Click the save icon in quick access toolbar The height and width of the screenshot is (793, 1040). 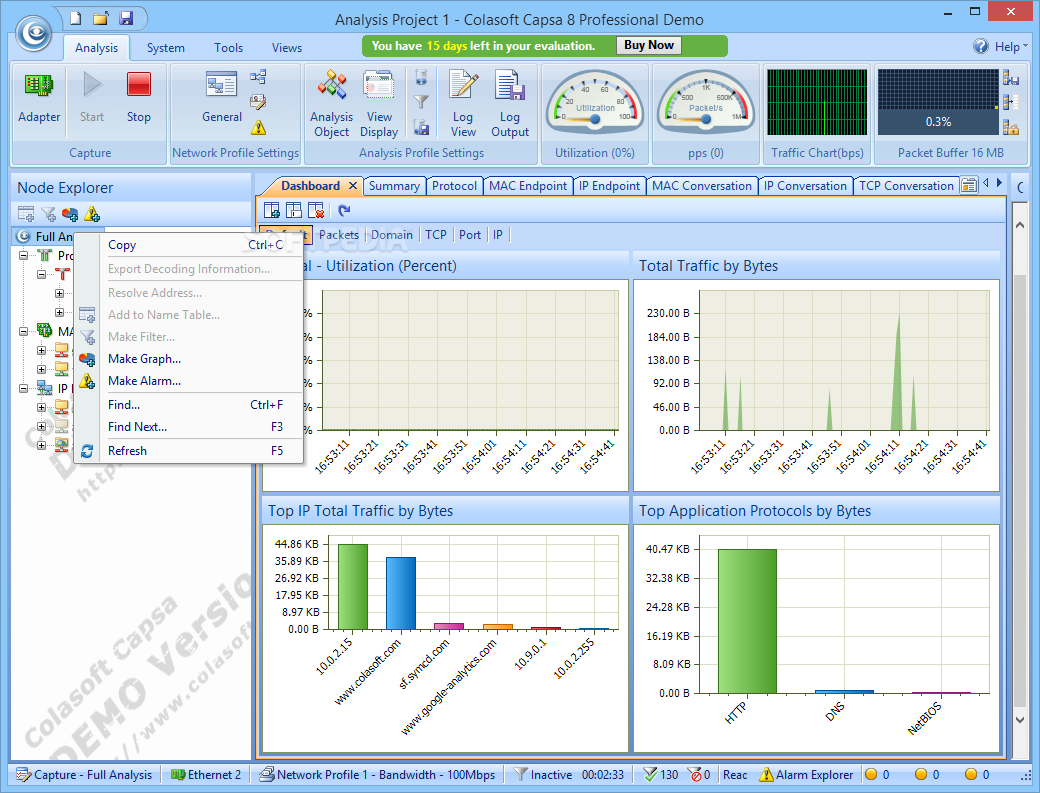click(x=126, y=18)
